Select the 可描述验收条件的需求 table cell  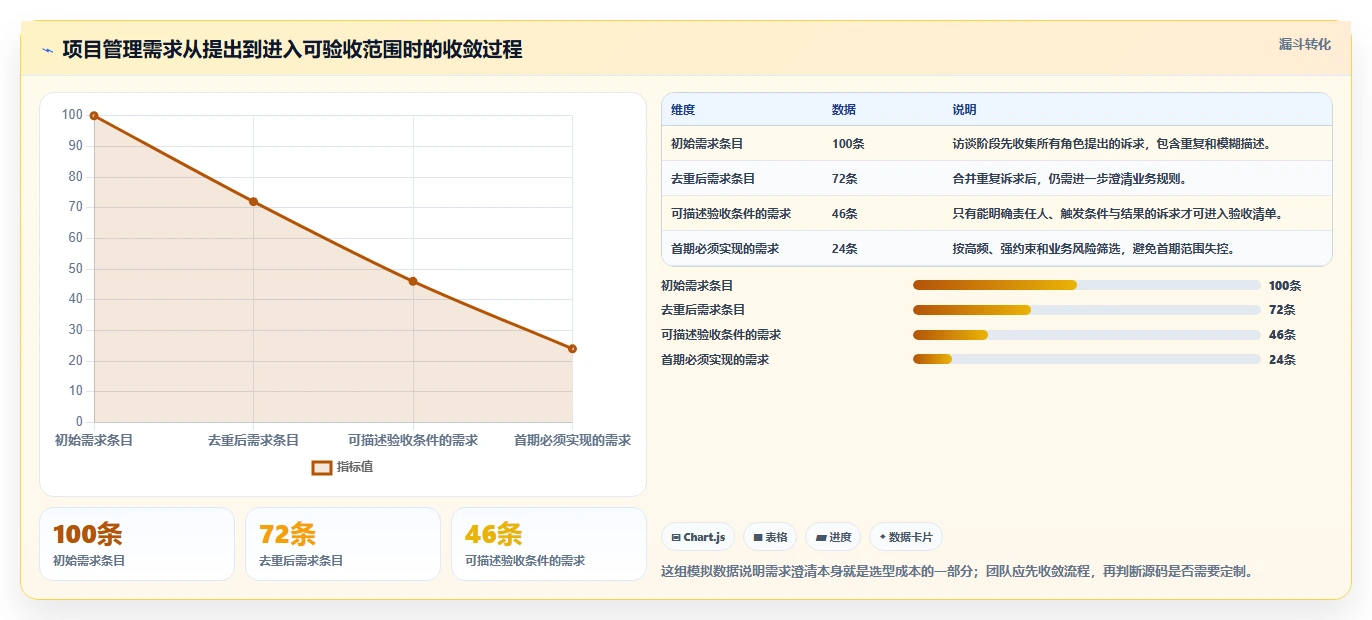(731, 214)
